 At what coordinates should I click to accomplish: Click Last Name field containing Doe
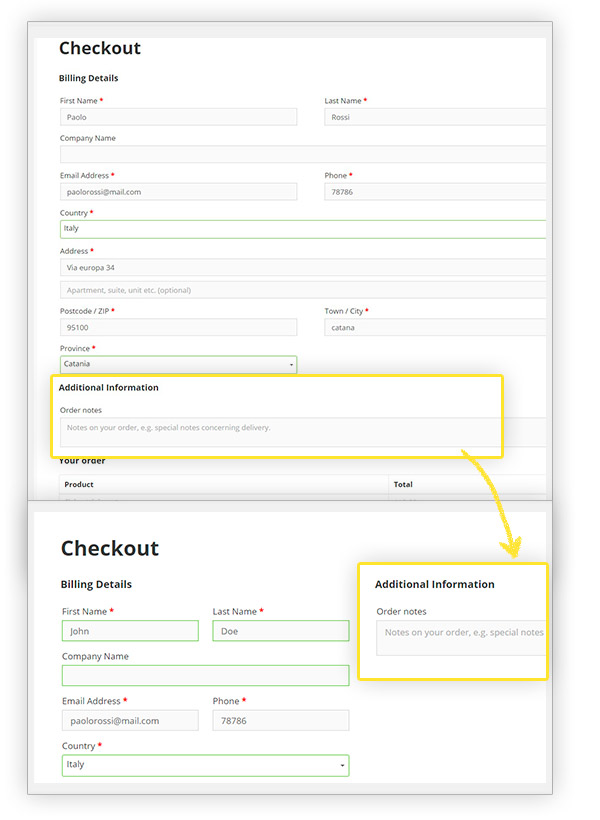(280, 631)
